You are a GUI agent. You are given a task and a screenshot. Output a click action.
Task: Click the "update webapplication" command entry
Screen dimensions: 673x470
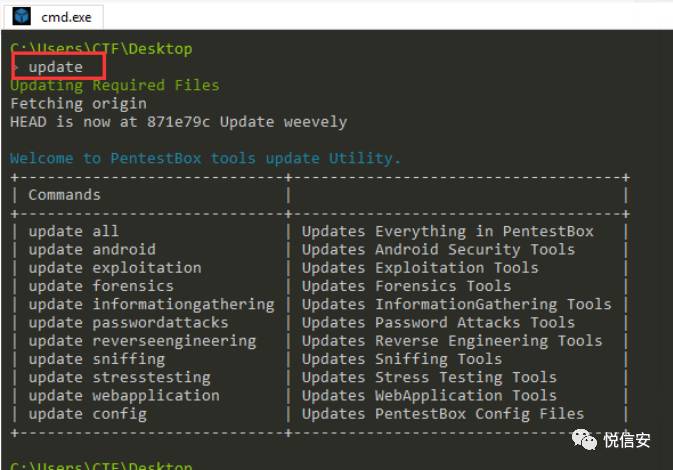tap(124, 395)
